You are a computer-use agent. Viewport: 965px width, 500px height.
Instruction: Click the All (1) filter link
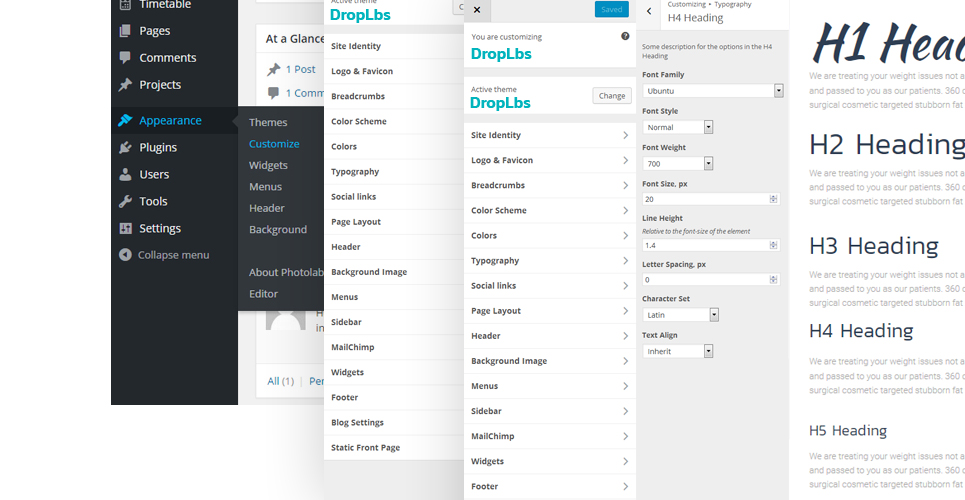coord(281,381)
